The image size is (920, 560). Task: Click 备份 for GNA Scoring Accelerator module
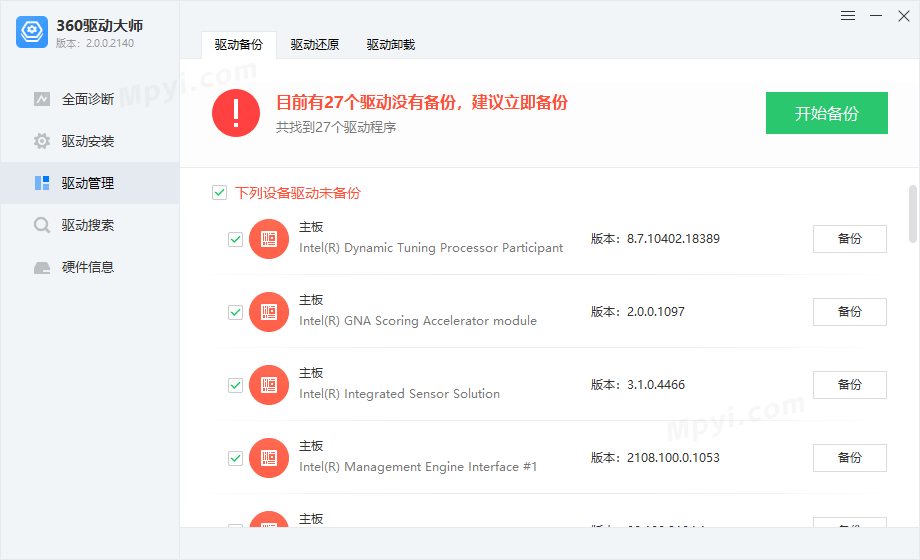click(850, 312)
